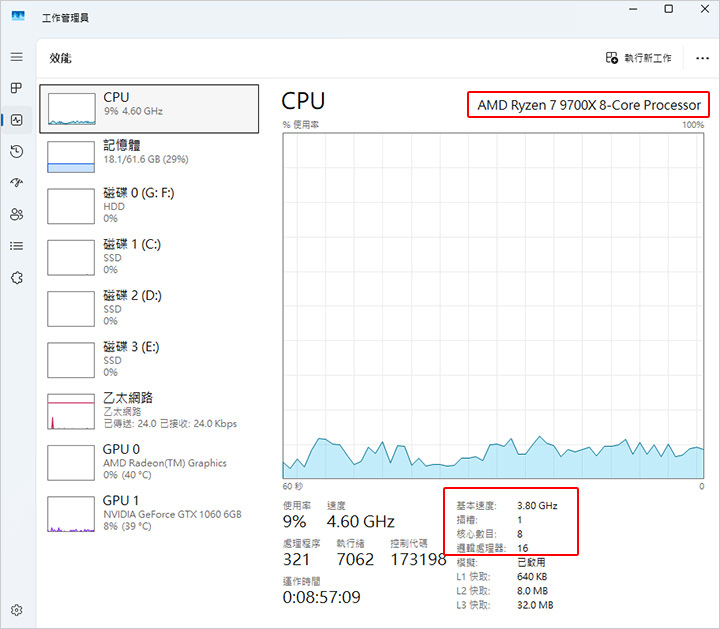This screenshot has height=629, width=720.
Task: Click the 321 processes value
Action: tap(296, 560)
